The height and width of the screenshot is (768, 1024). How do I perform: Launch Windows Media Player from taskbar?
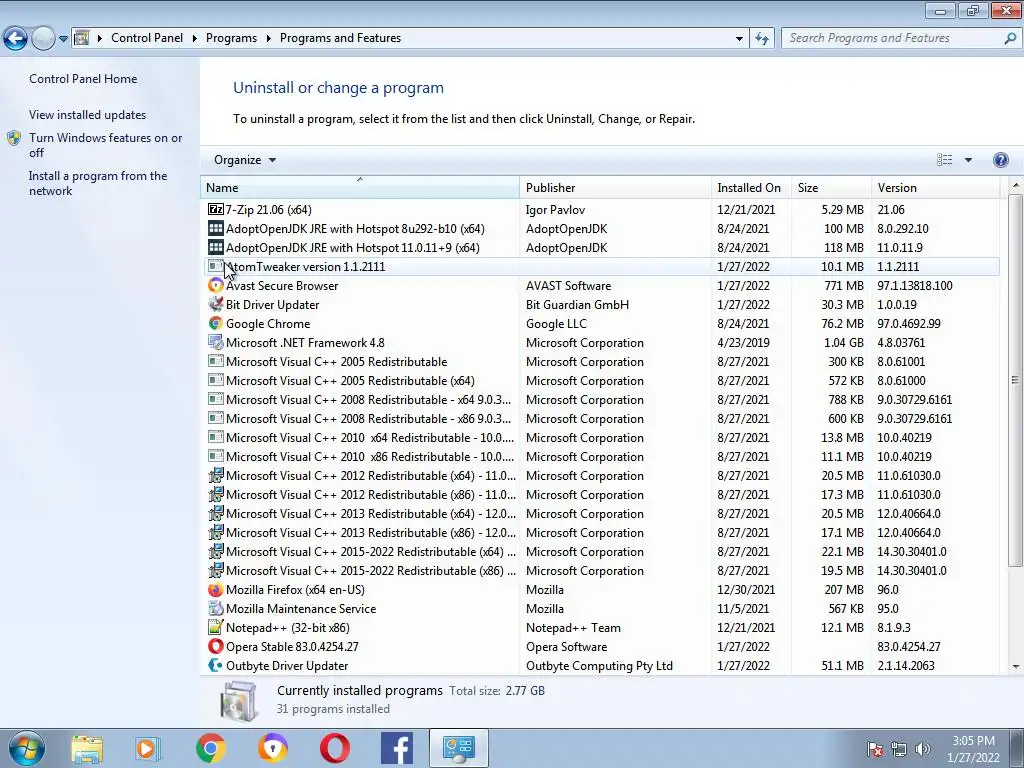(148, 748)
